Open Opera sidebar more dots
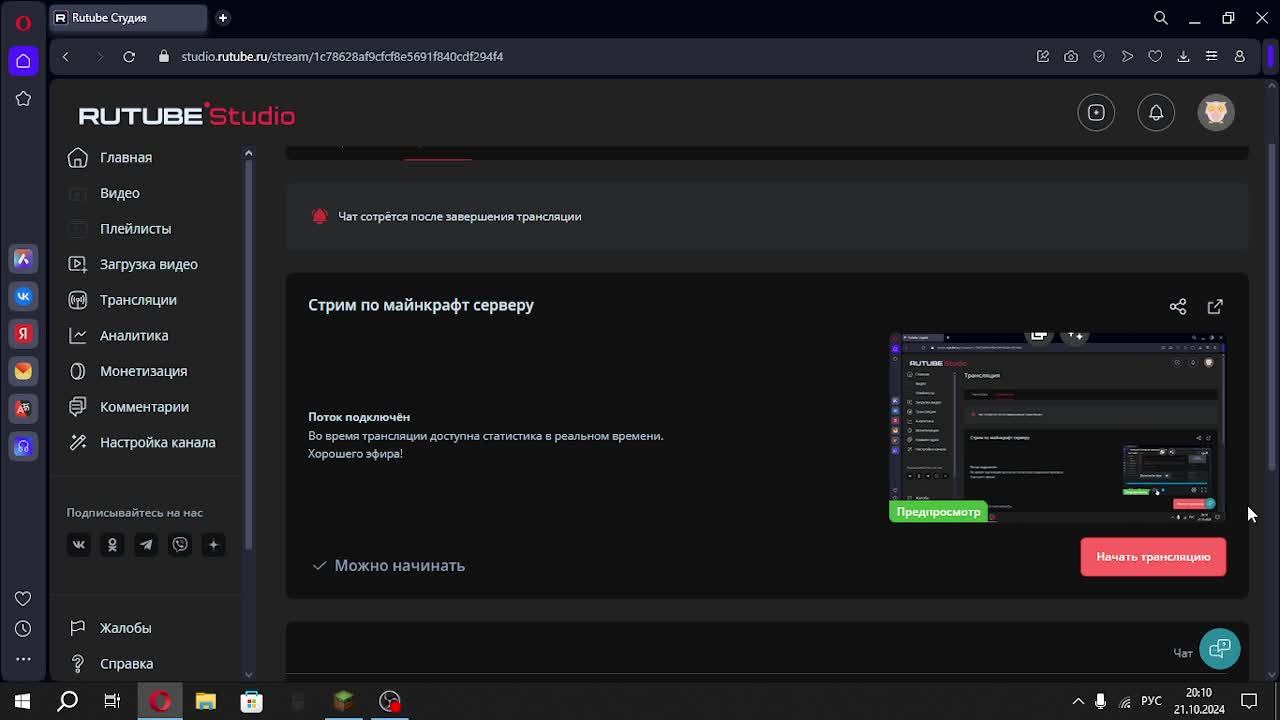 pos(23,659)
